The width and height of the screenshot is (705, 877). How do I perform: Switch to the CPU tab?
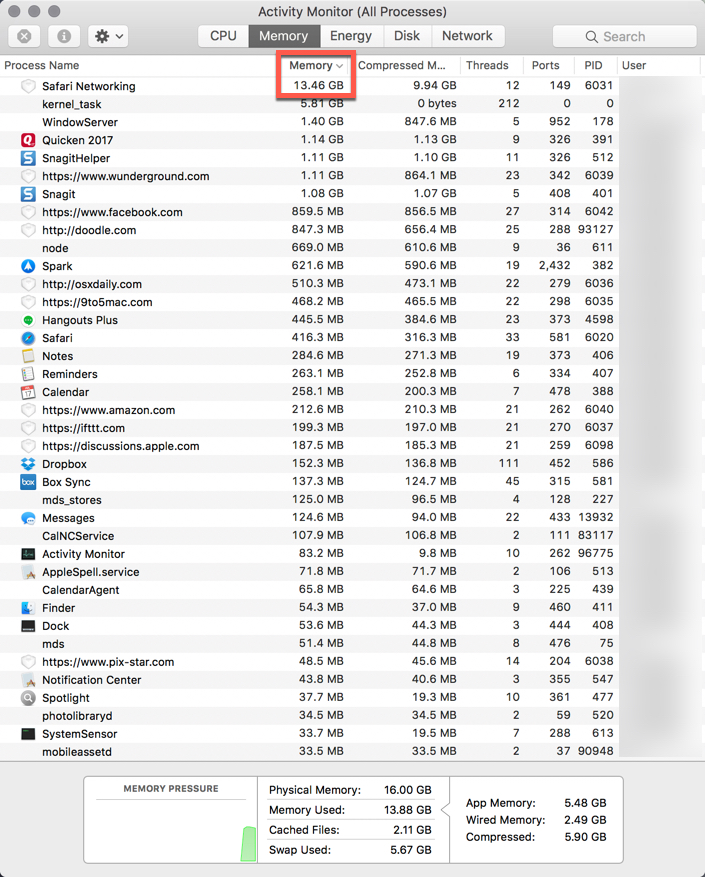(223, 36)
